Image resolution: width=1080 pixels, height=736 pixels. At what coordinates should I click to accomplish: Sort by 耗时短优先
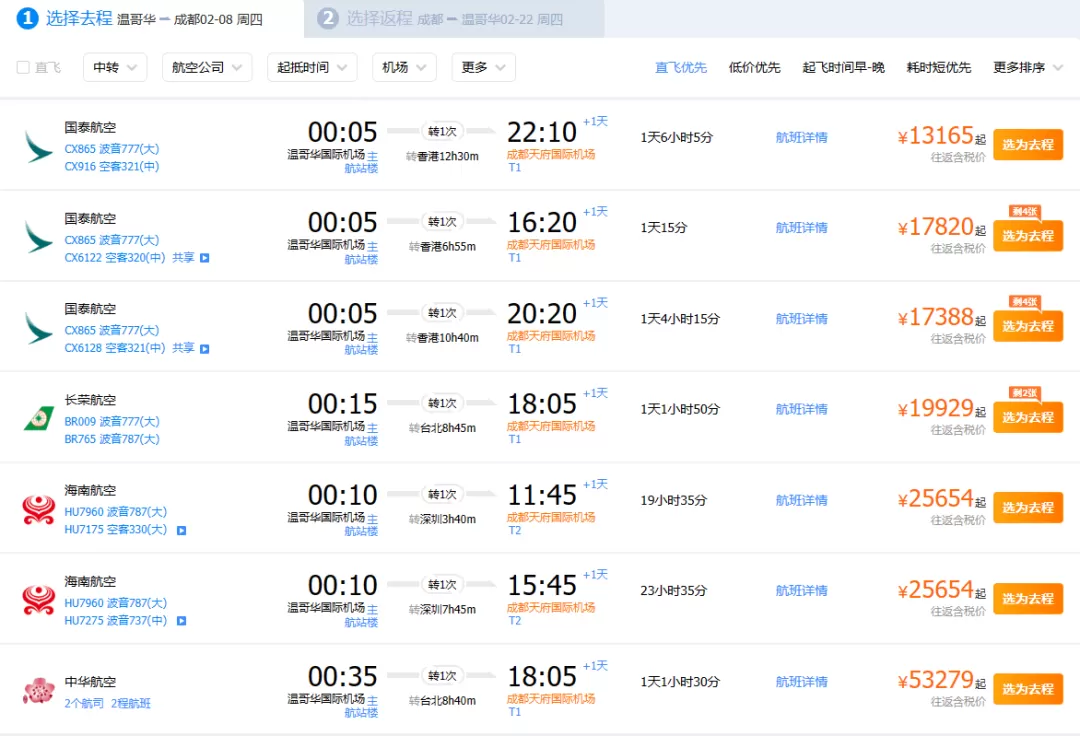pyautogui.click(x=938, y=67)
